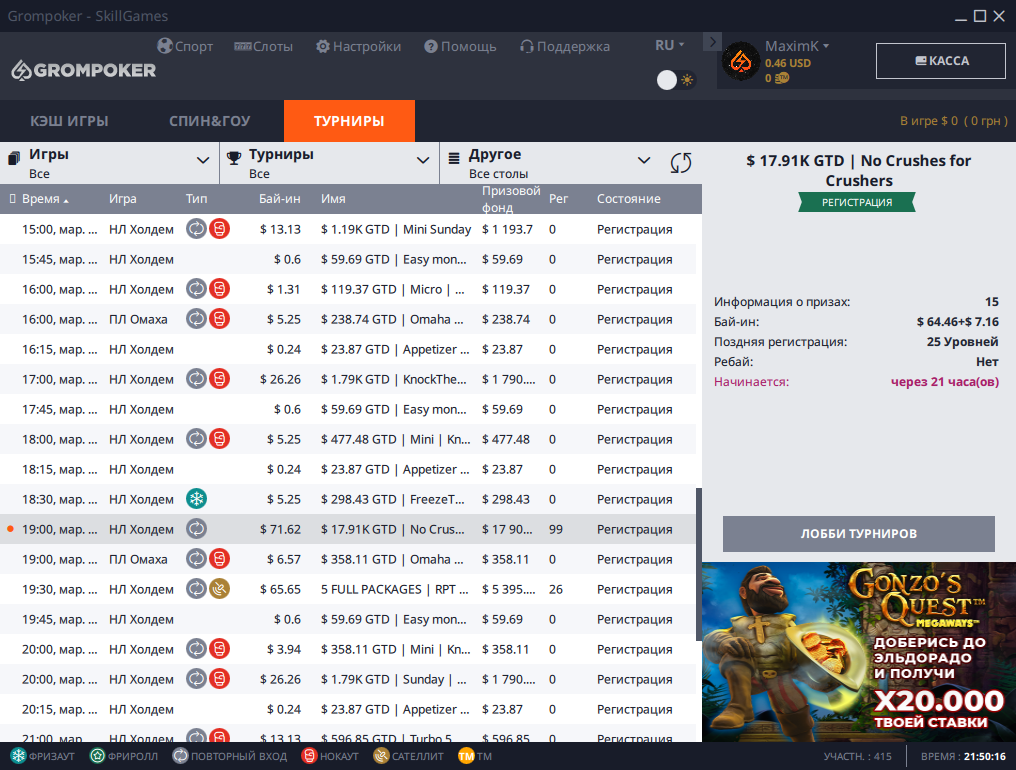Click the НОКАУТ legend icon
Screen dimensions: 1016x770
click(309, 756)
